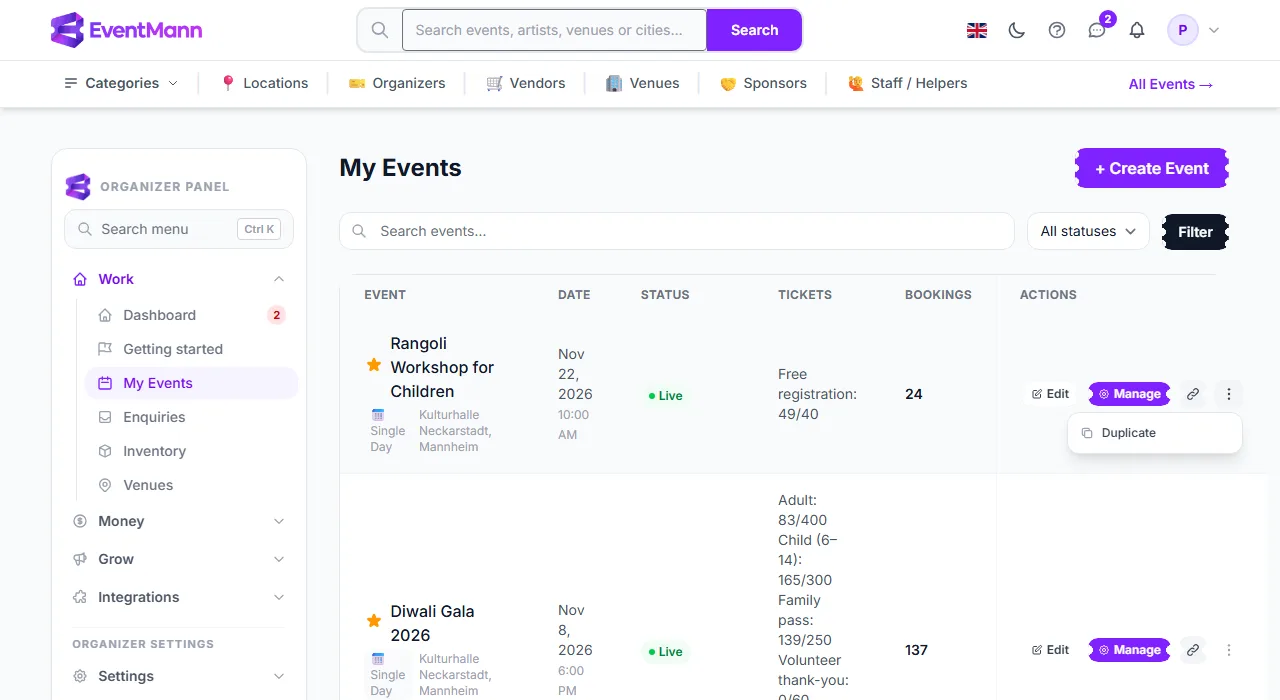Open Venues in the top navigation bar
Viewport: 1280px width, 700px height.
point(643,83)
